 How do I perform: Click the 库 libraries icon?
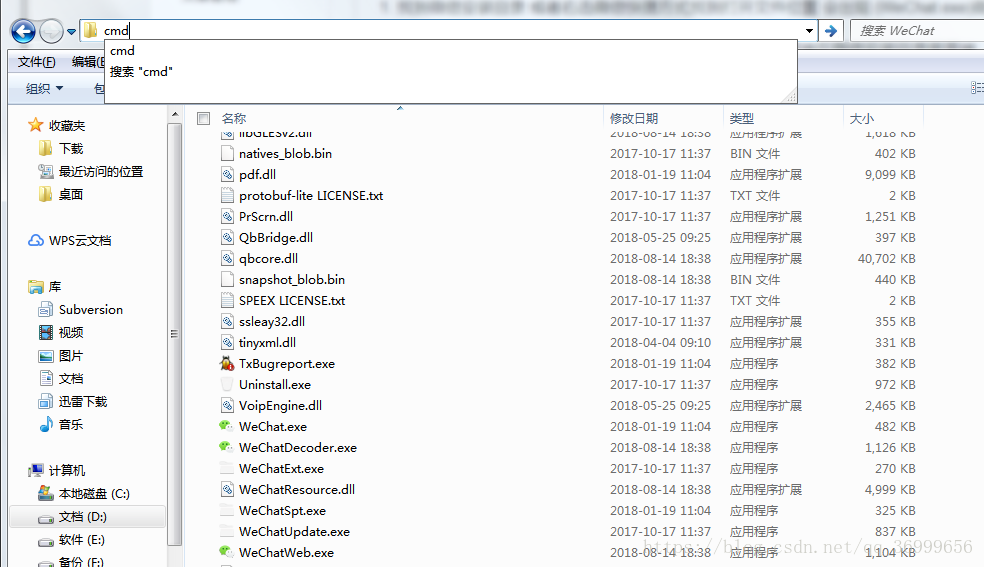36,287
